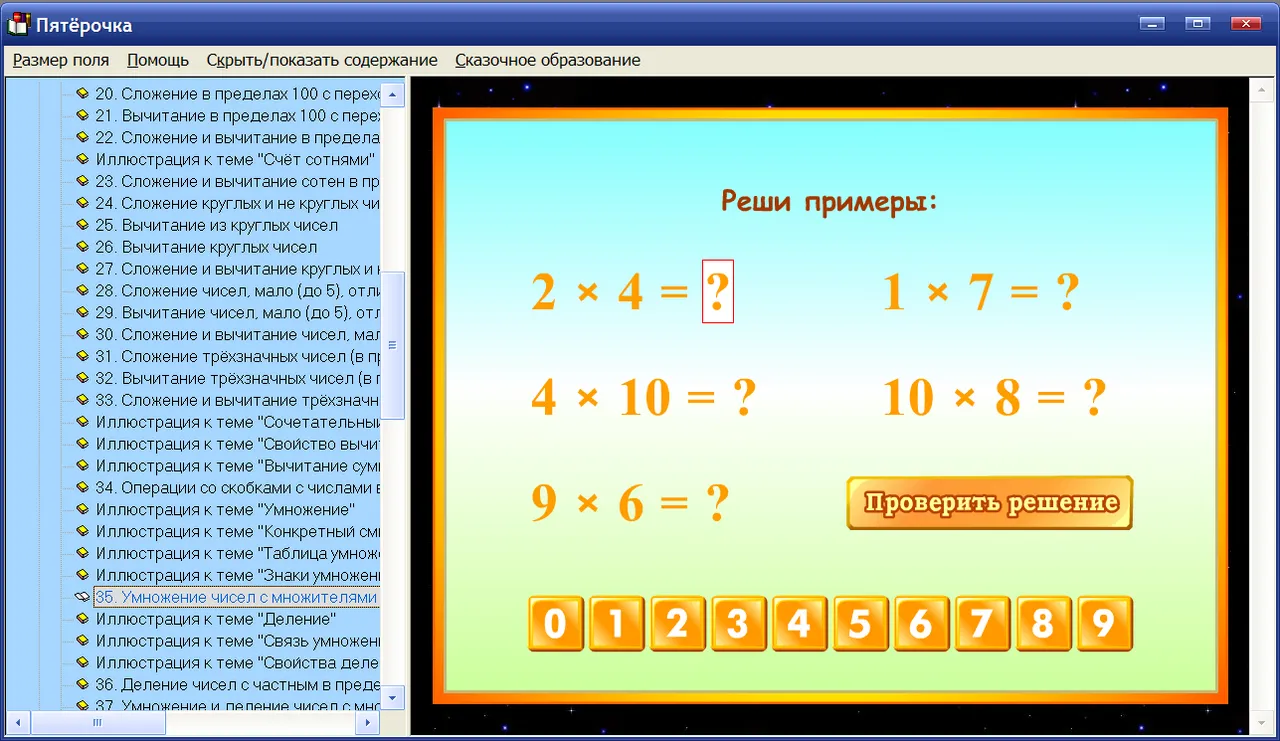Click book icon beside lesson 36 Деление

click(83, 685)
